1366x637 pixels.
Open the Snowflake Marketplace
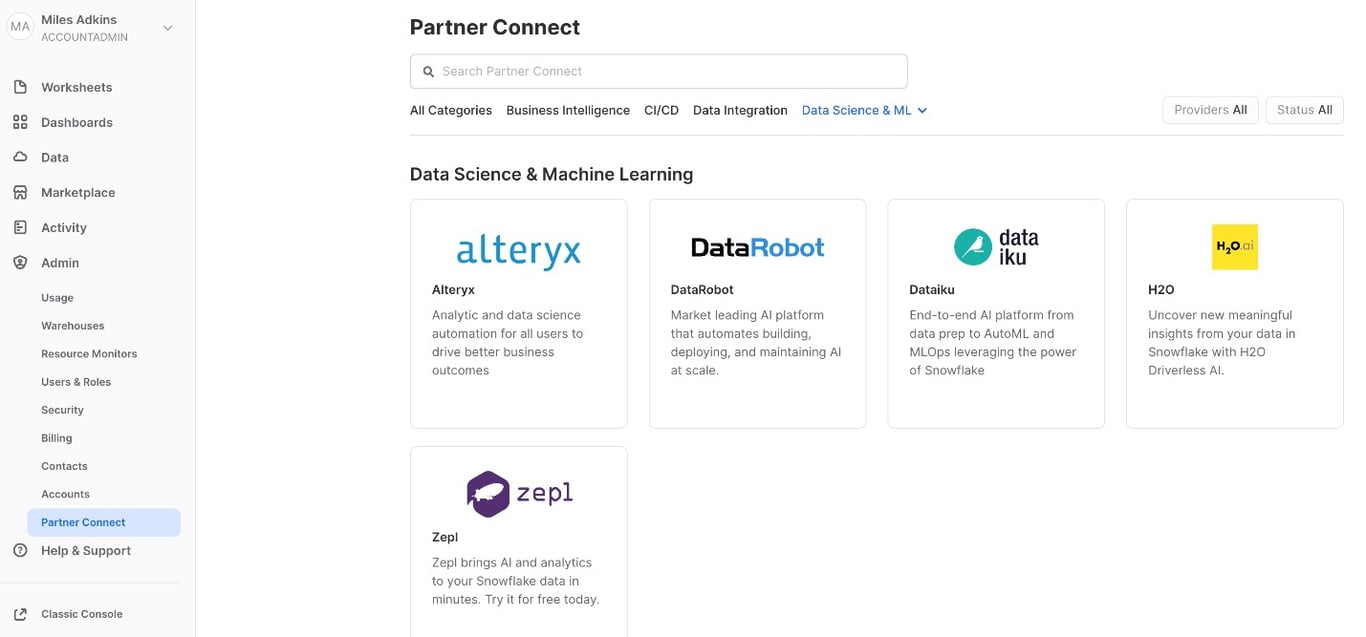click(x=76, y=192)
